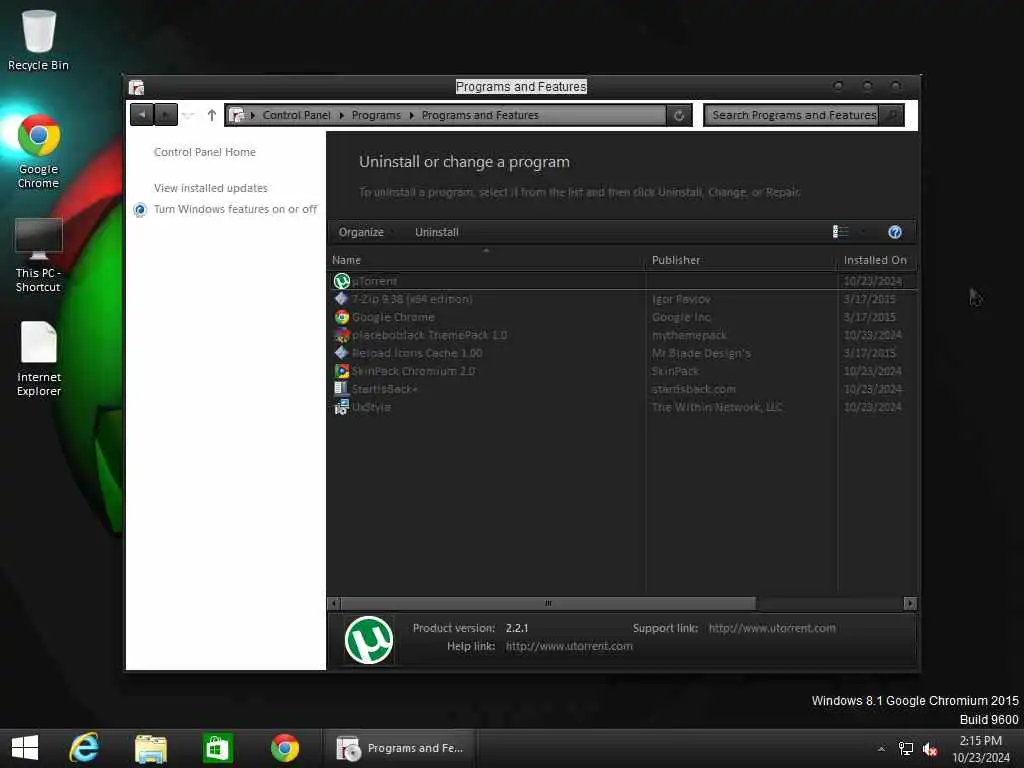Open the Windows Store taskbar icon
This screenshot has width=1024, height=768.
coord(217,748)
